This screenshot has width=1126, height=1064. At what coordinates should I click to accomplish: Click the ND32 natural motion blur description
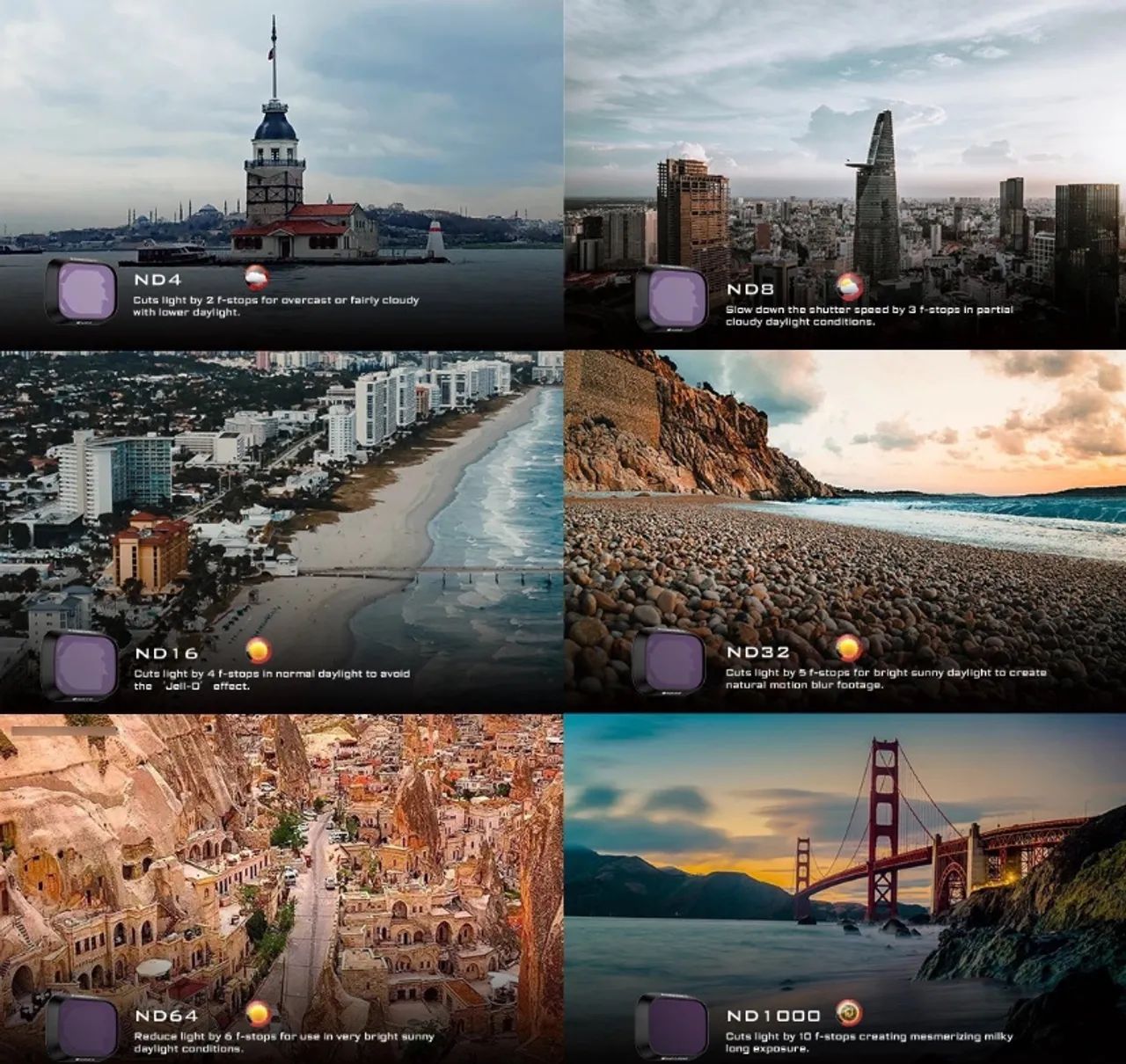click(885, 678)
